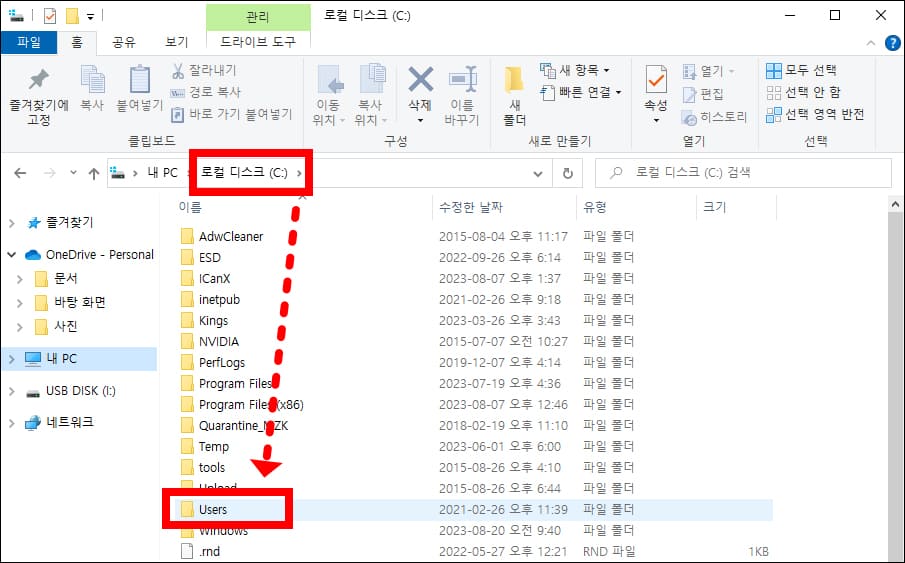905x563 pixels.
Task: Click the Copy (복사) icon in the clipboard group
Action: [x=92, y=80]
